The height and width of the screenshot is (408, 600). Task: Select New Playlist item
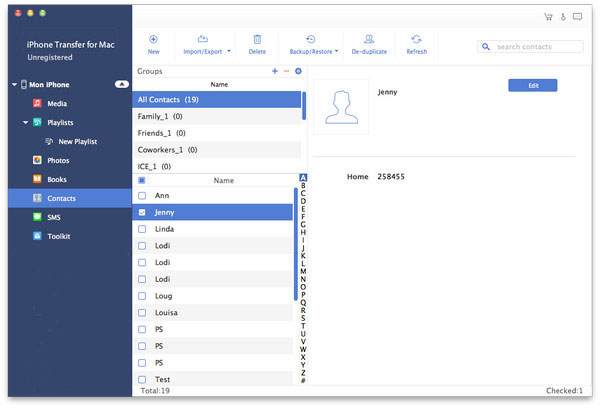(78, 142)
